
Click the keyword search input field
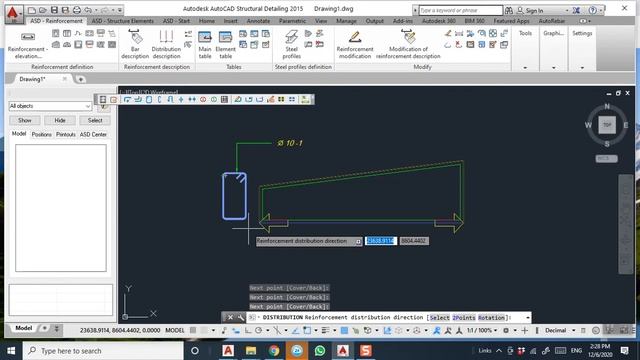coord(460,10)
